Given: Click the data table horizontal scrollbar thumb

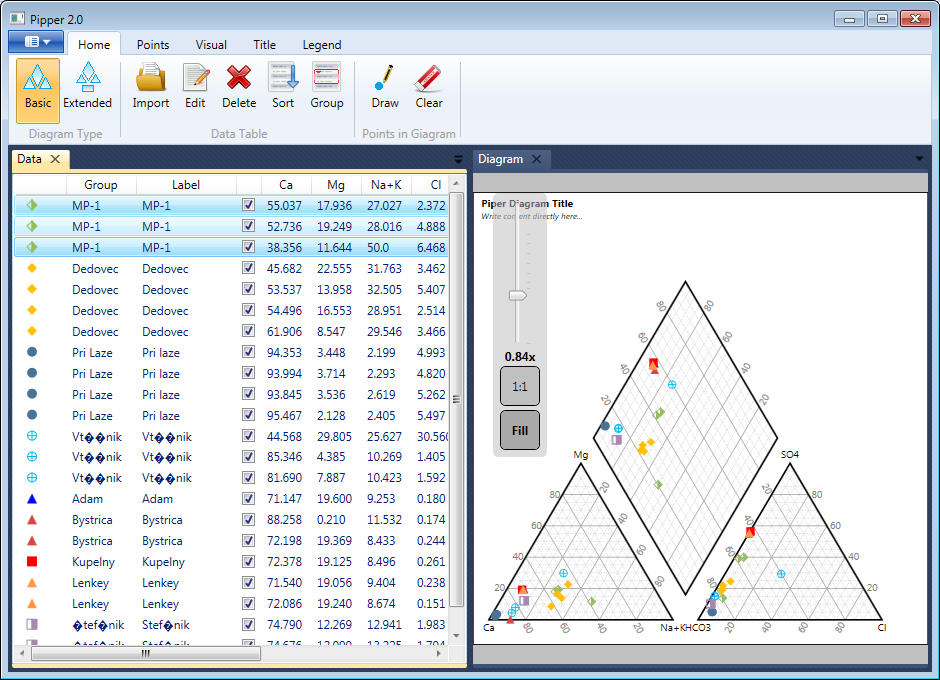Looking at the screenshot, I should 146,654.
